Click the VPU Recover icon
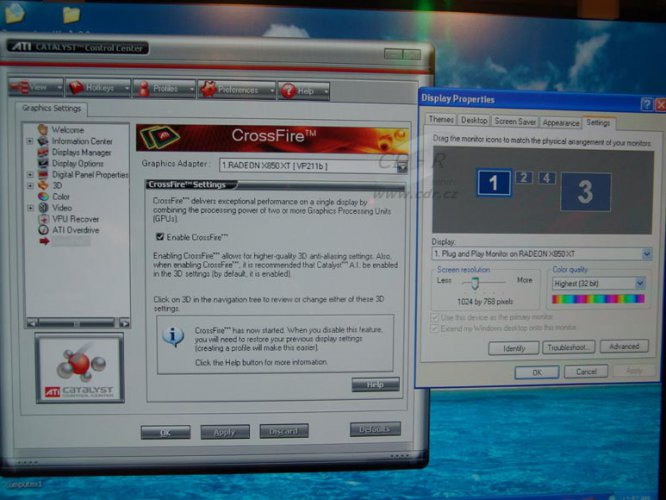This screenshot has height=500, width=666. click(x=43, y=219)
